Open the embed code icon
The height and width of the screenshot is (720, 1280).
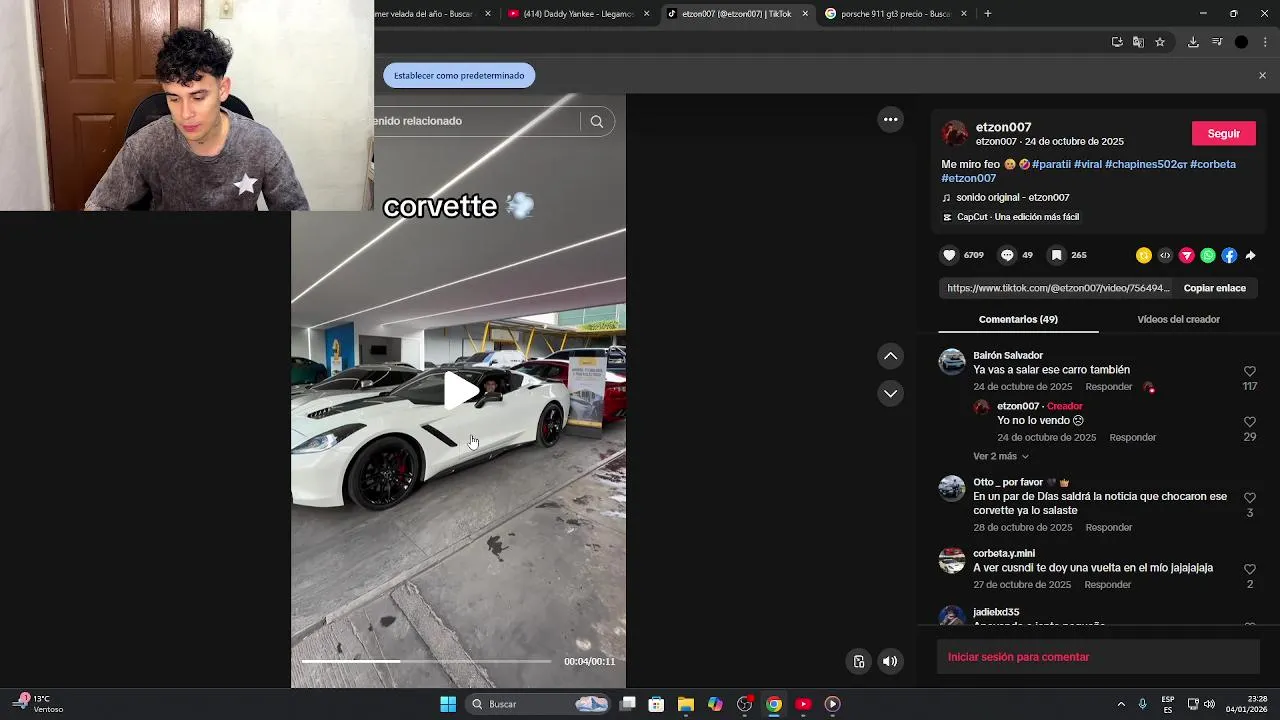pos(1165,255)
